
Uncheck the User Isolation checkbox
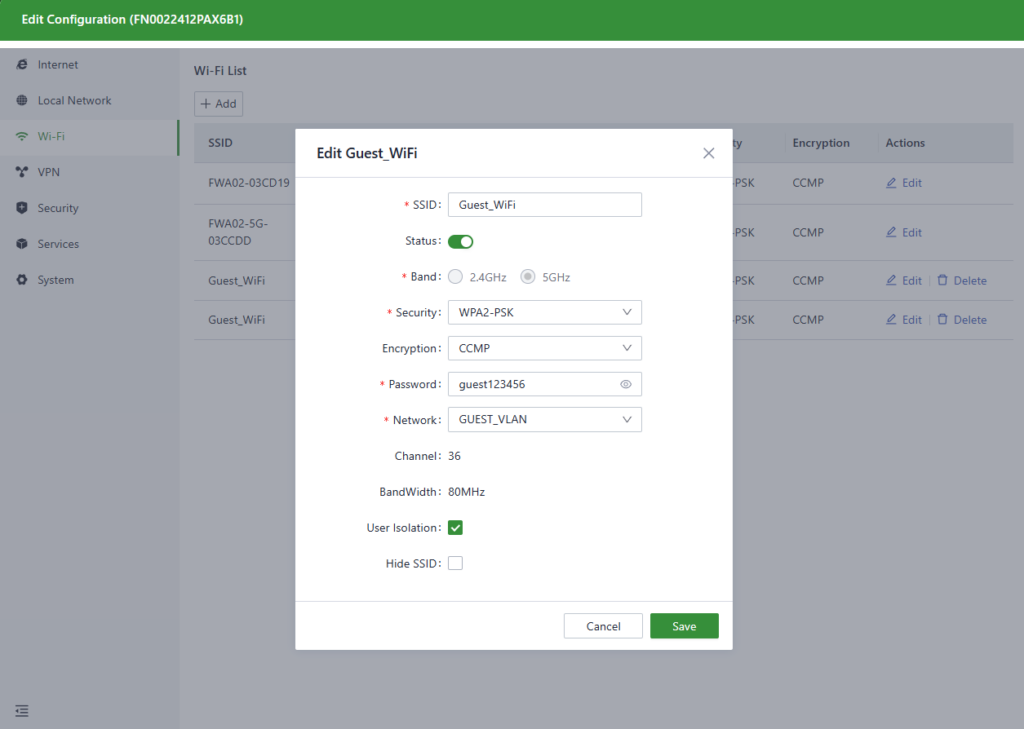point(455,528)
